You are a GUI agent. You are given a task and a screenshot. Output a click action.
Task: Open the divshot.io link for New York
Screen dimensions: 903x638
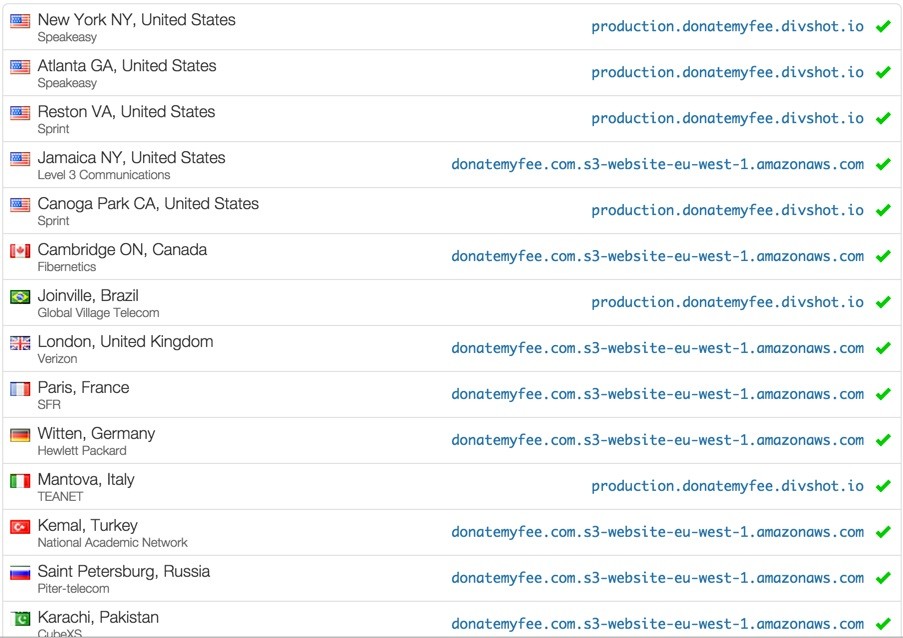pyautogui.click(x=727, y=27)
